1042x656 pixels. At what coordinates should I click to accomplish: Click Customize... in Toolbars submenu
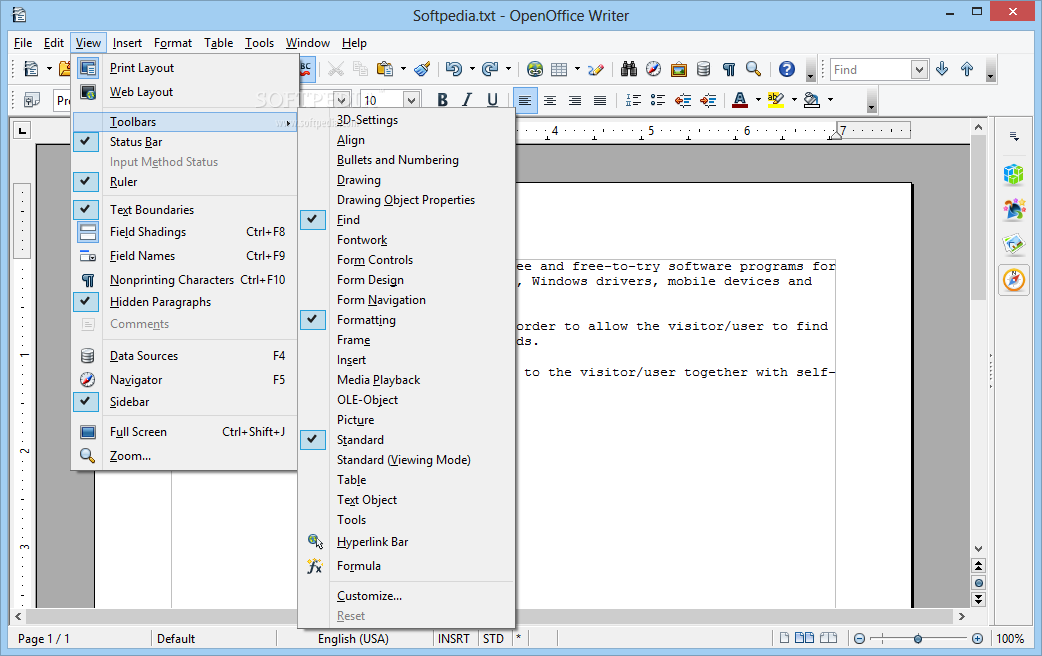tap(406, 596)
